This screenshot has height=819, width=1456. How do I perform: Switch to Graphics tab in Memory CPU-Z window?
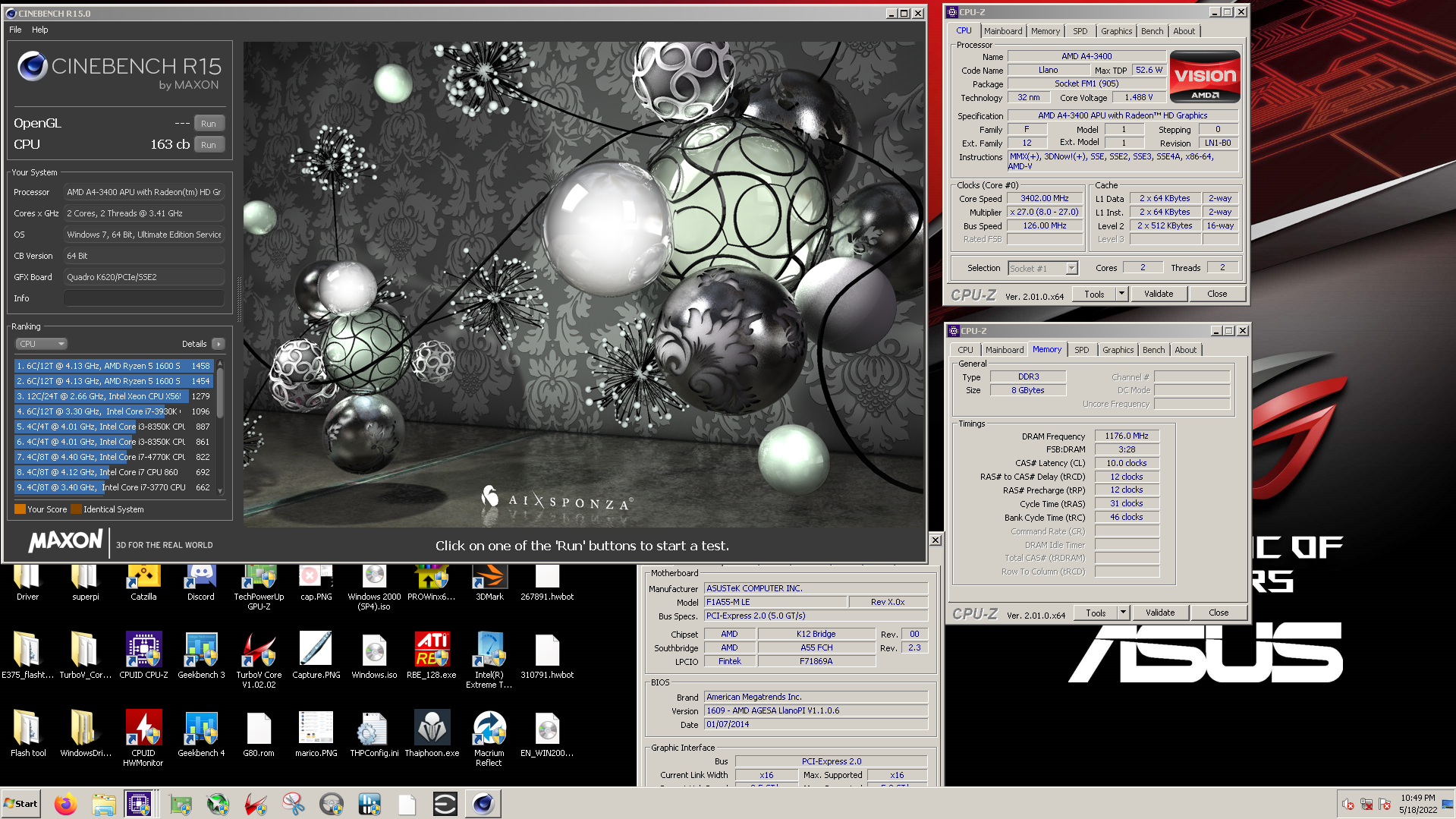(x=1118, y=350)
